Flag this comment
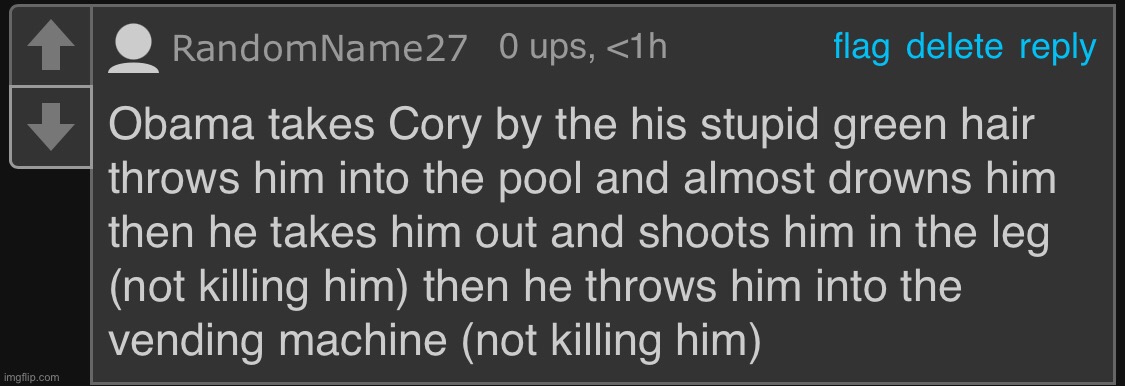 pos(862,47)
